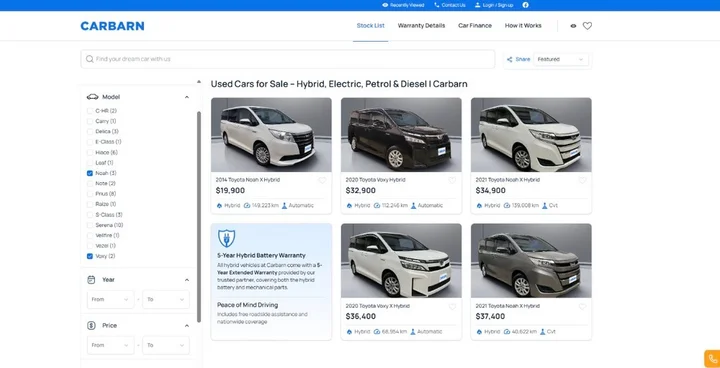720x368 pixels.
Task: Check the S-Class (3) model checkbox
Action: point(90,215)
